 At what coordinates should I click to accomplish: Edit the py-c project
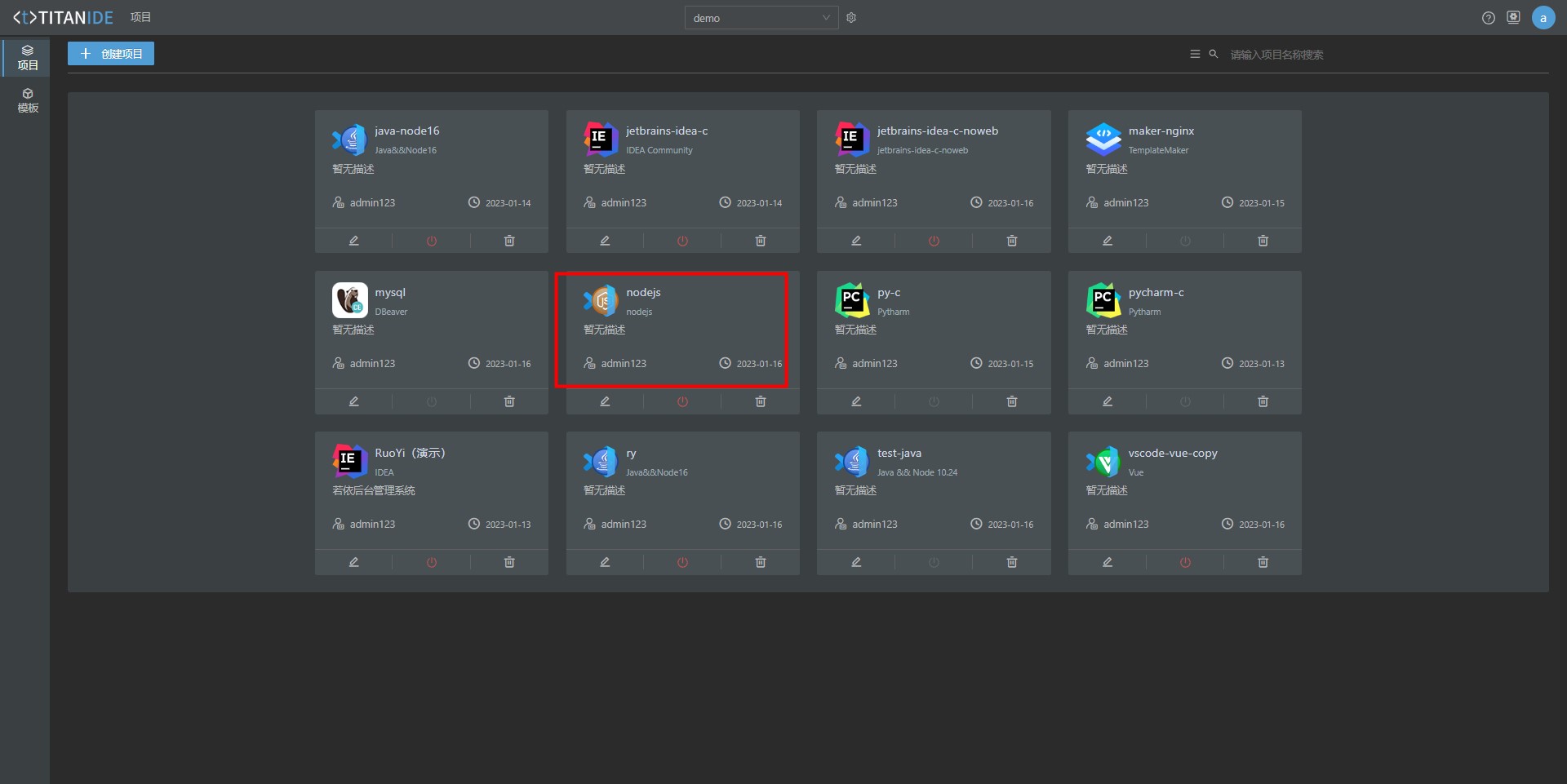click(856, 401)
